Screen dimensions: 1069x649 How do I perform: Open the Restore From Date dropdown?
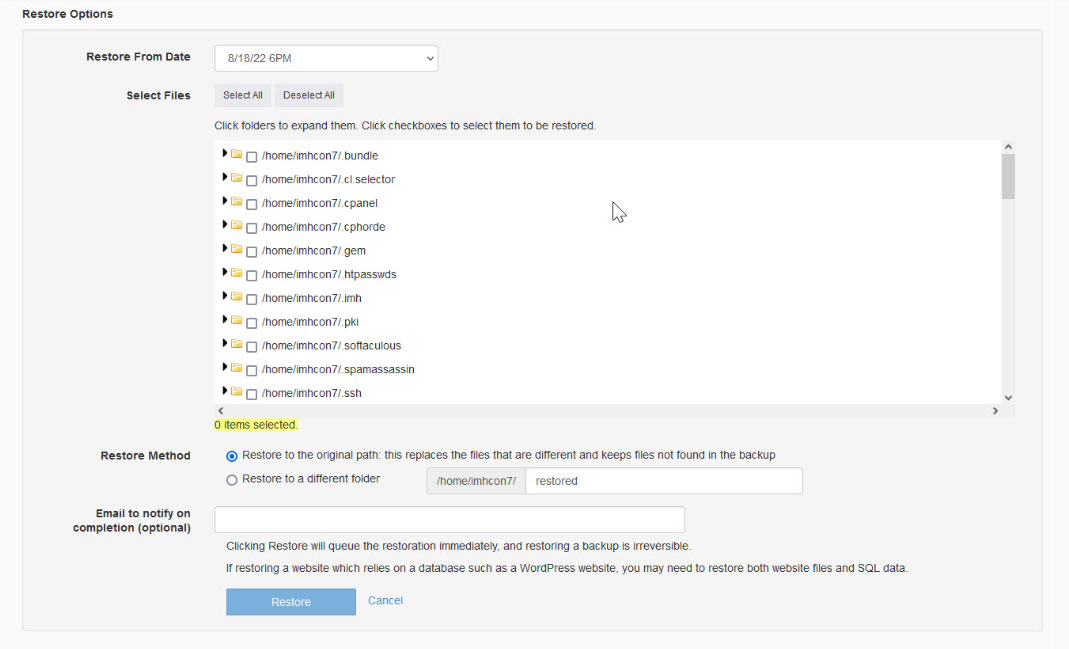326,58
